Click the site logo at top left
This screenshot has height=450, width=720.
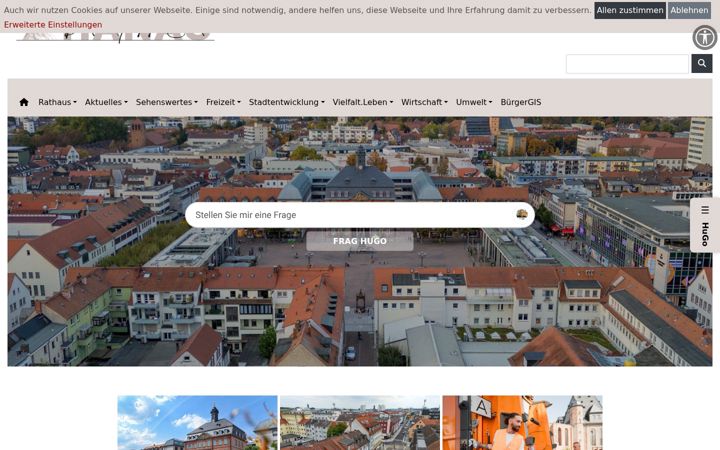click(x=115, y=37)
